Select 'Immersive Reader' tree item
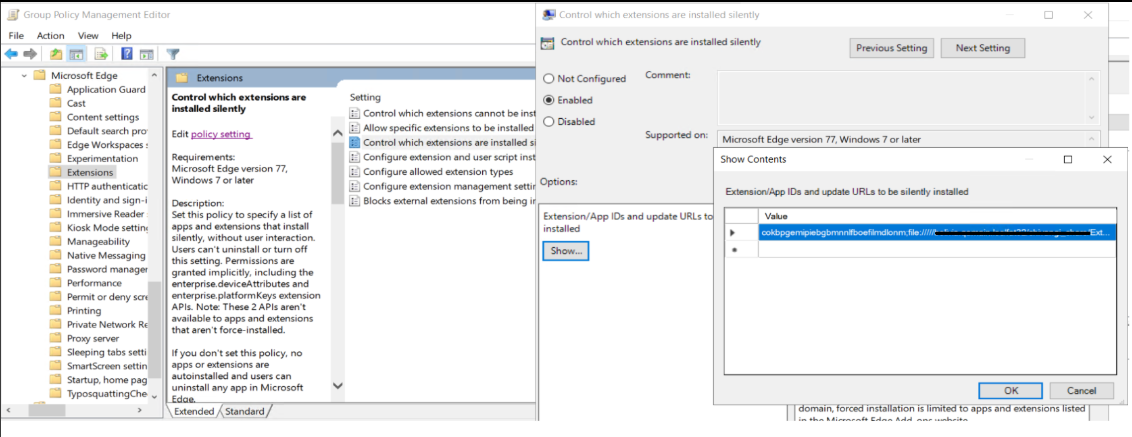Viewport: 1132px width, 437px height. point(108,214)
